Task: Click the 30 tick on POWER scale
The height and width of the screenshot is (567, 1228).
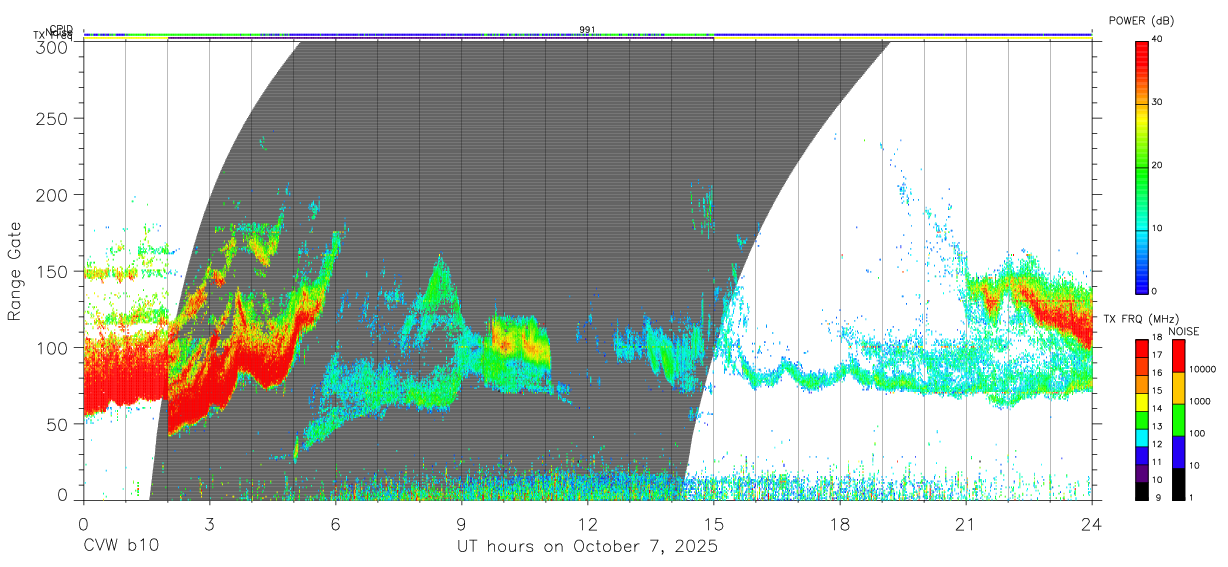Action: (1158, 102)
